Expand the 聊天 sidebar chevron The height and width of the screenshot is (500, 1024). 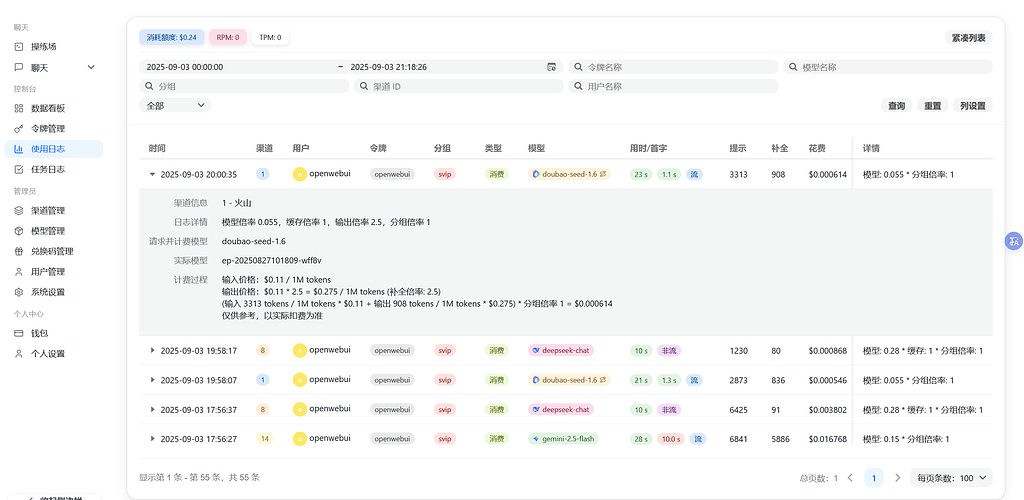91,67
